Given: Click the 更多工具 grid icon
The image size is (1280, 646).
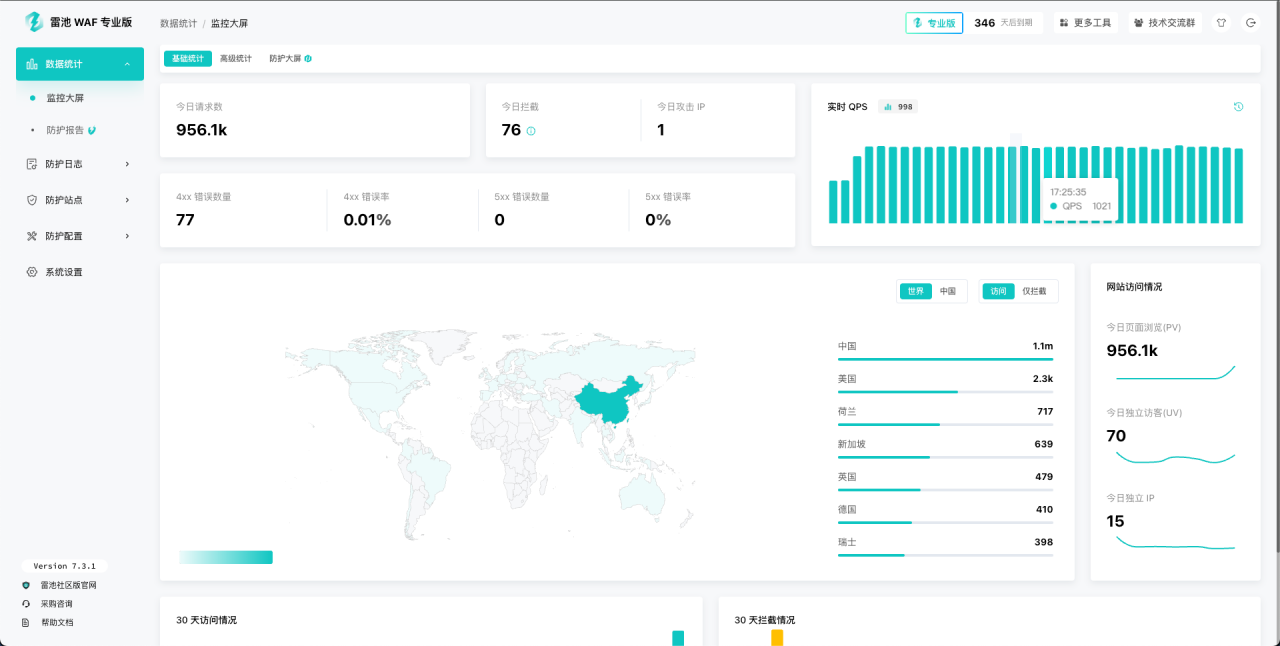Looking at the screenshot, I should (1065, 23).
